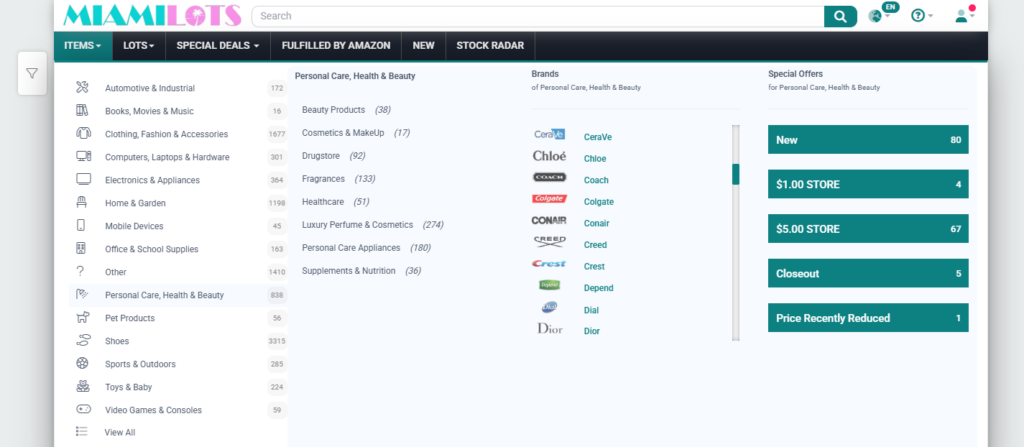
Task: Click the Clothing, Fashion & Accessories jacket icon
Action: coord(83,133)
